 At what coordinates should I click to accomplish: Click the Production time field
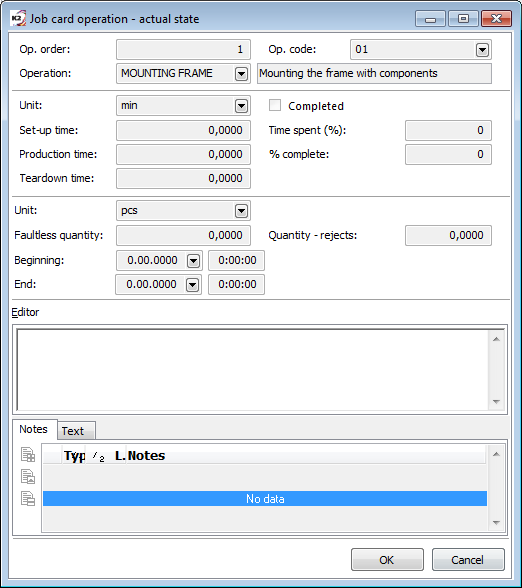click(x=183, y=154)
